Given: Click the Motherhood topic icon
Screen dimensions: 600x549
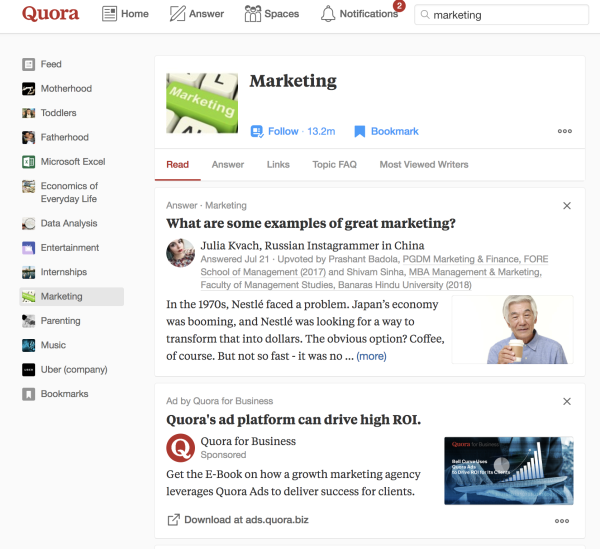Looking at the screenshot, I should (x=28, y=89).
